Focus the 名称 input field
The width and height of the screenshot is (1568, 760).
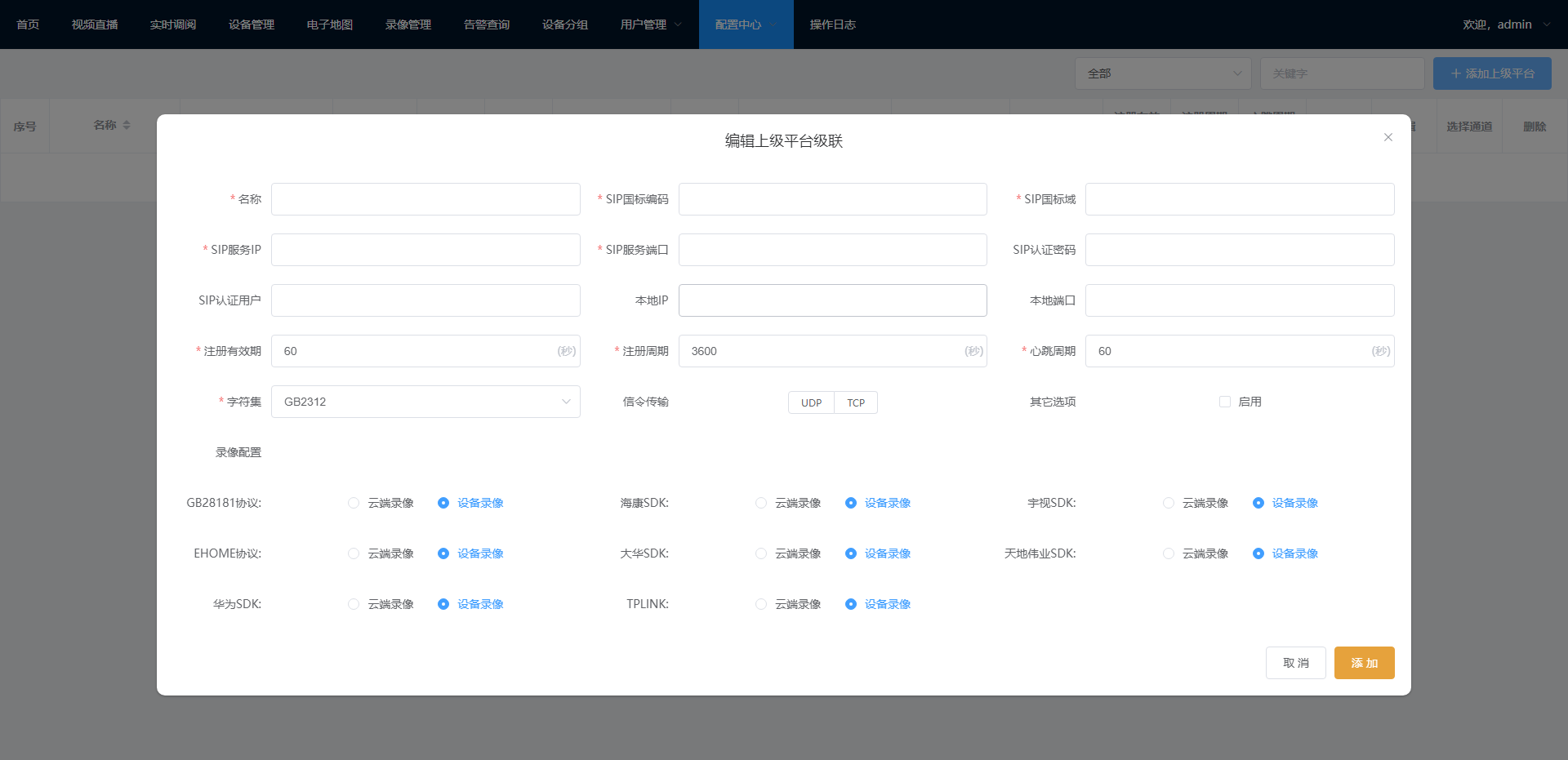tap(425, 199)
